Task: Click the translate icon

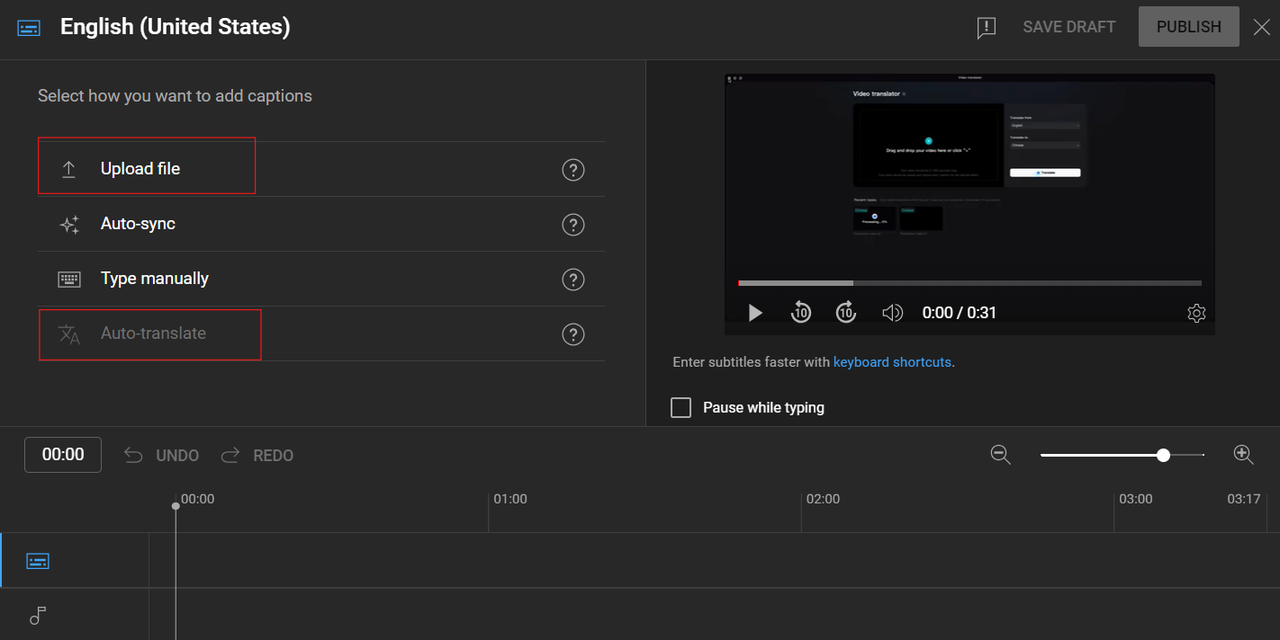Action: 69,334
